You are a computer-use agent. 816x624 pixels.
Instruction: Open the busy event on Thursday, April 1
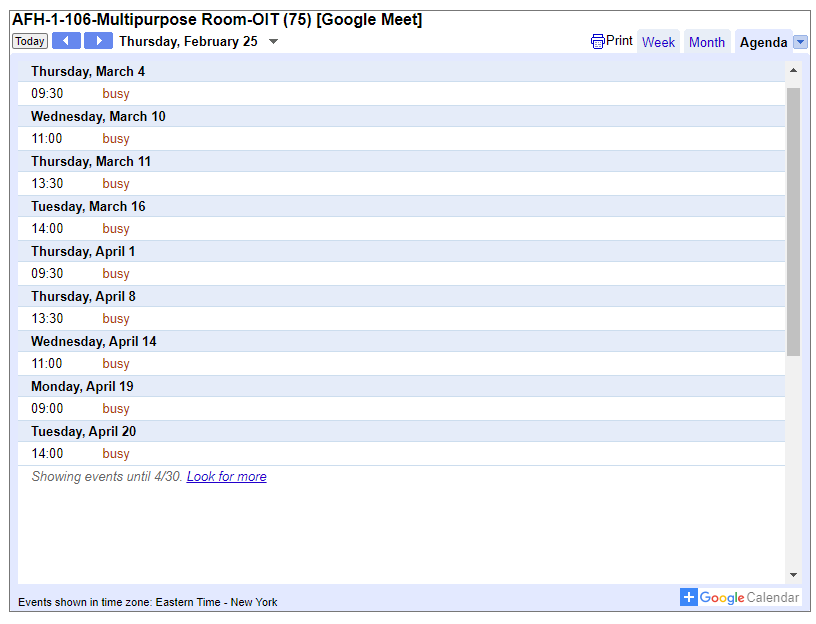pyautogui.click(x=116, y=274)
